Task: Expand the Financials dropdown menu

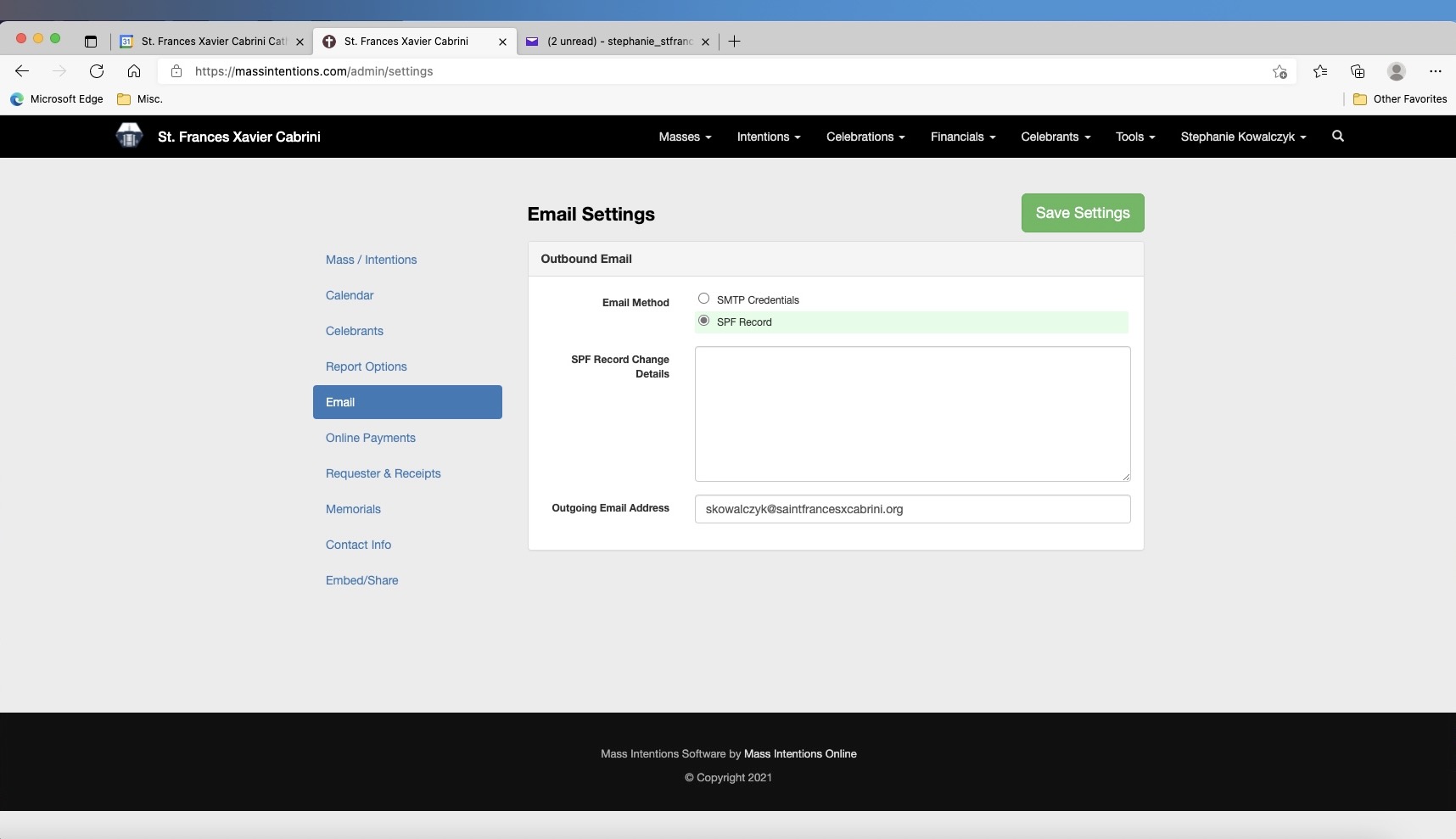Action: tap(962, 137)
